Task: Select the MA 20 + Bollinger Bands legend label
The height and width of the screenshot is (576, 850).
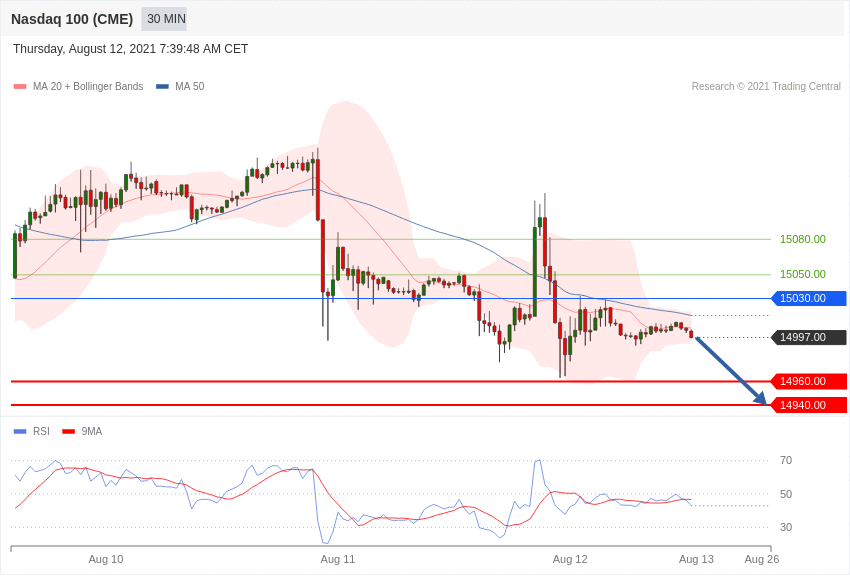Action: pos(88,86)
